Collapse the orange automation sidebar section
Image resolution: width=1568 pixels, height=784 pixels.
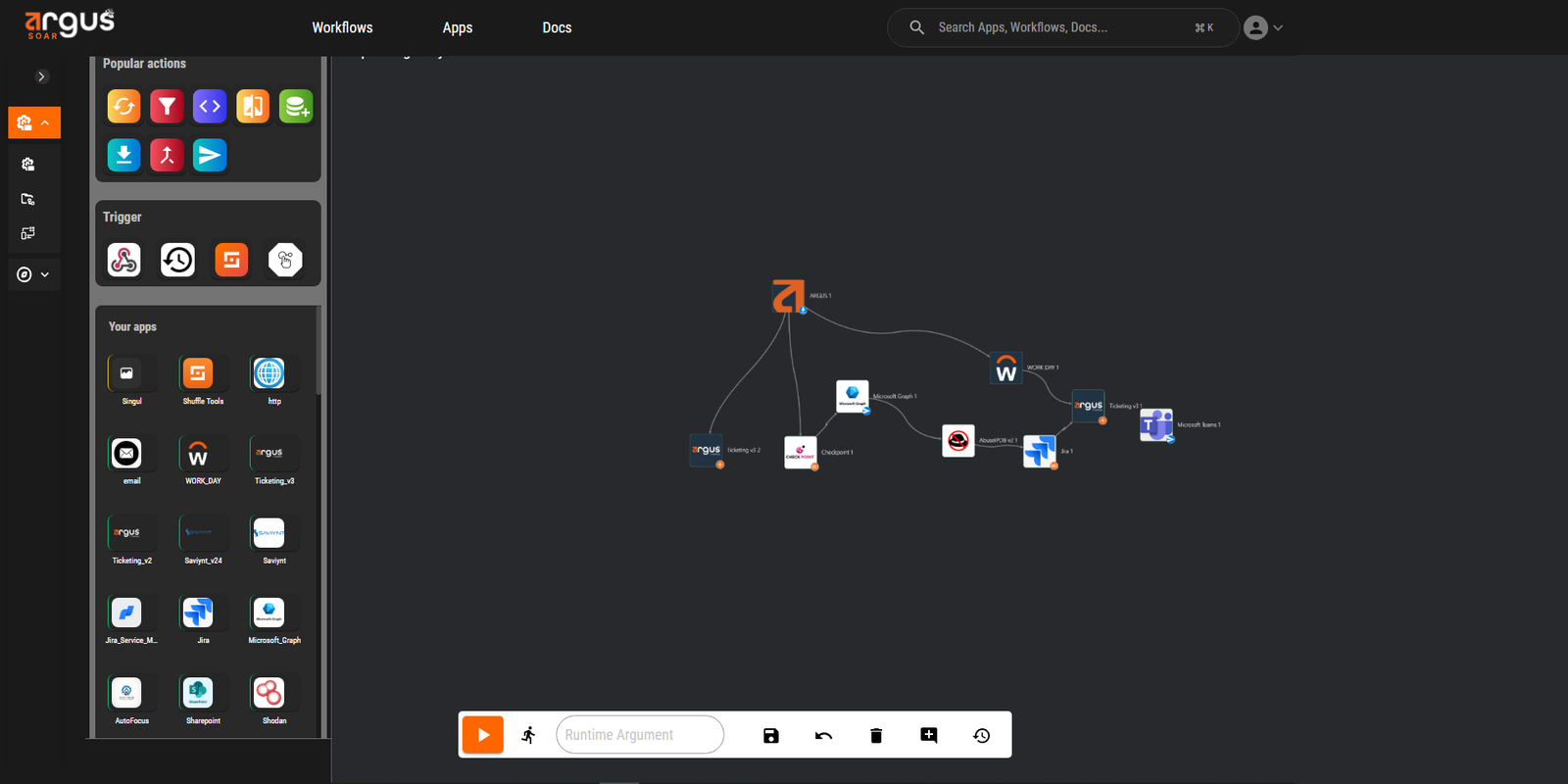click(34, 122)
